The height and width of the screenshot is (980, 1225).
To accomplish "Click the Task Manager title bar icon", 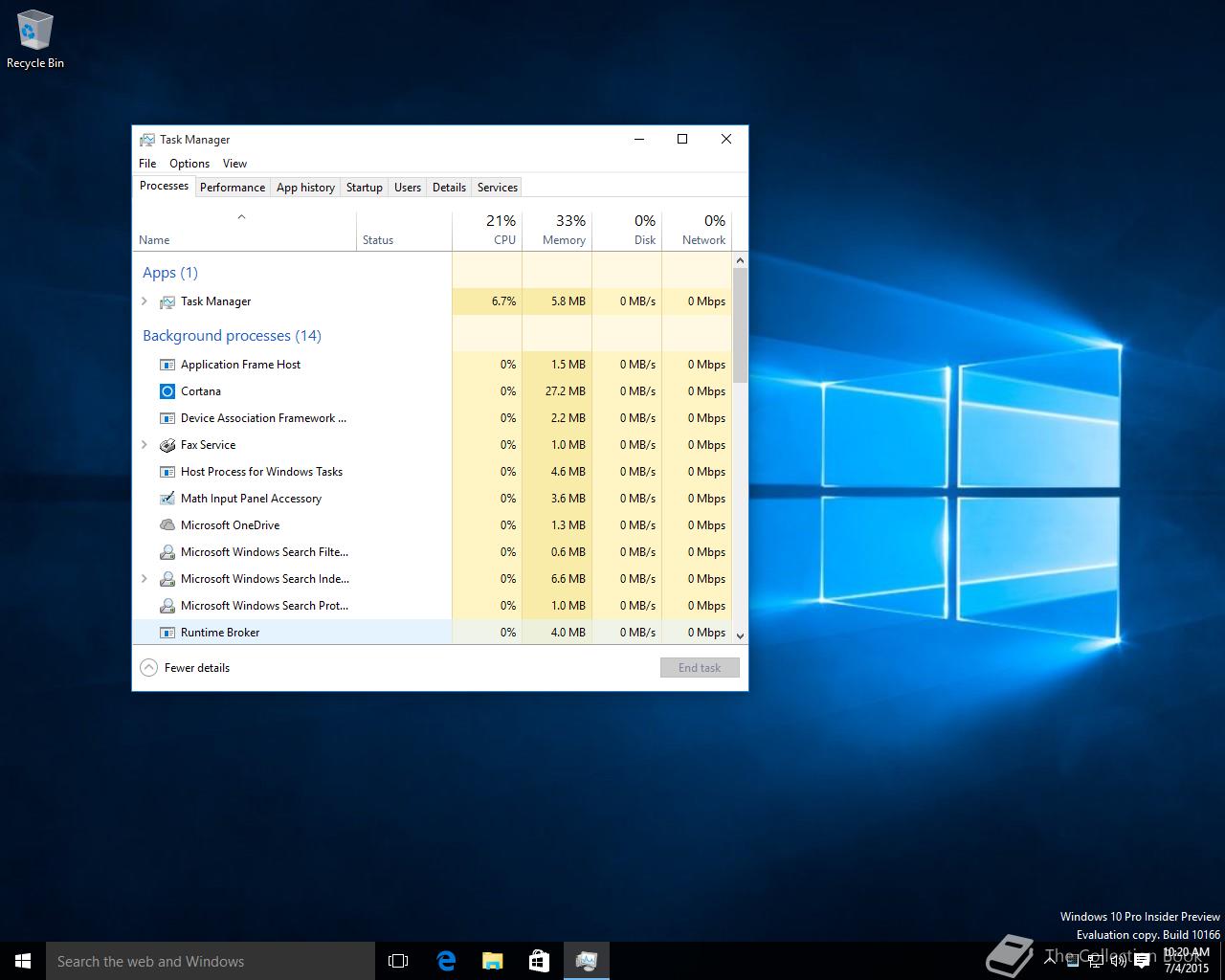I will pyautogui.click(x=146, y=140).
